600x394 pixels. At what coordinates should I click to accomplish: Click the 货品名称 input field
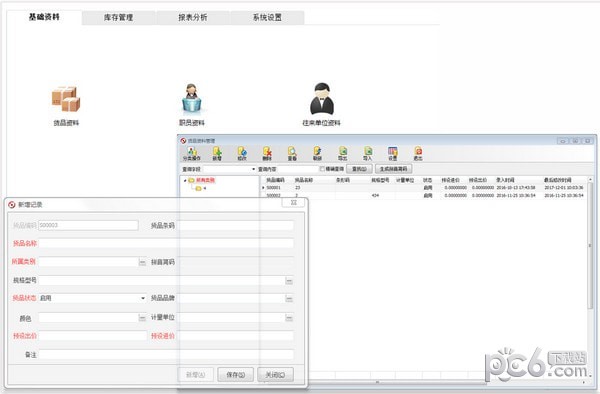click(166, 243)
